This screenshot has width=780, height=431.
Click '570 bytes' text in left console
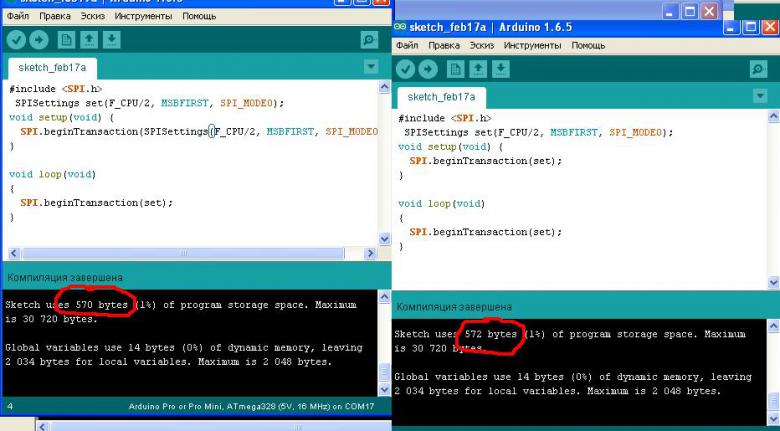pos(101,305)
